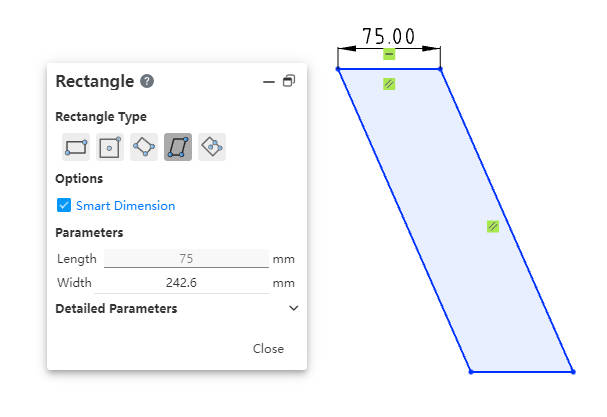The height and width of the screenshot is (417, 607).
Task: Click the top parallel constraint marker
Action: [389, 85]
